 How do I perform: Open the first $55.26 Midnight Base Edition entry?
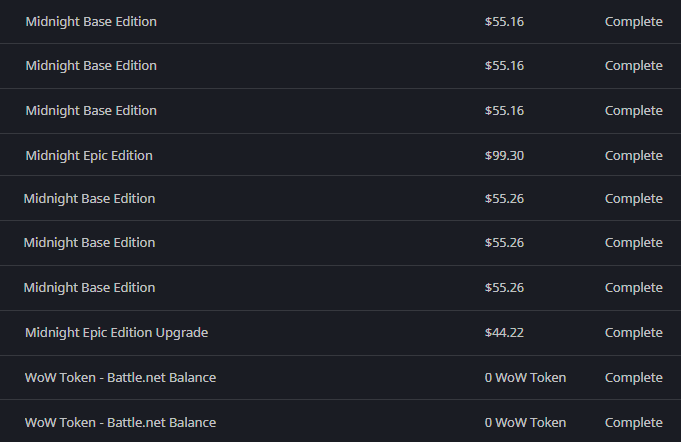tap(90, 199)
